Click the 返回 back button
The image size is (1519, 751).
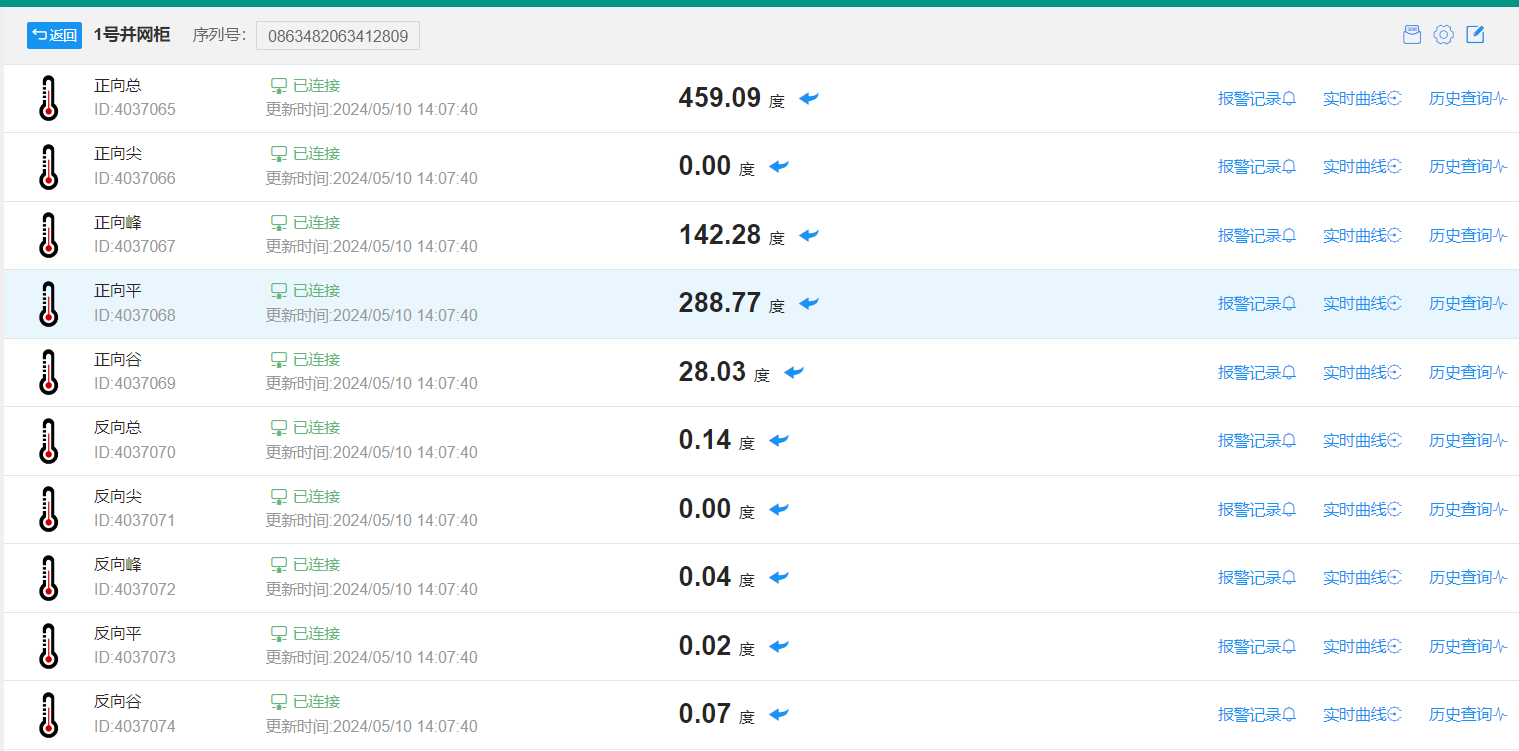point(54,35)
